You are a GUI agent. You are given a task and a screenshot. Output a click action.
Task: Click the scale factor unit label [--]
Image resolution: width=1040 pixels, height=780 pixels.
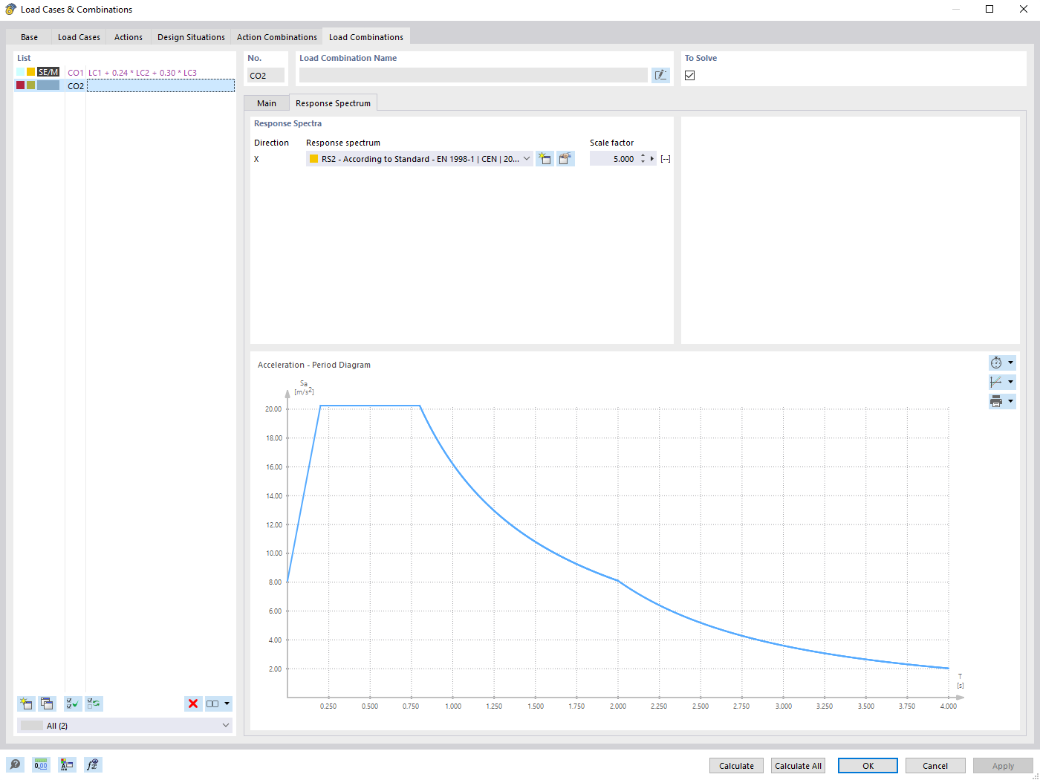coord(665,159)
